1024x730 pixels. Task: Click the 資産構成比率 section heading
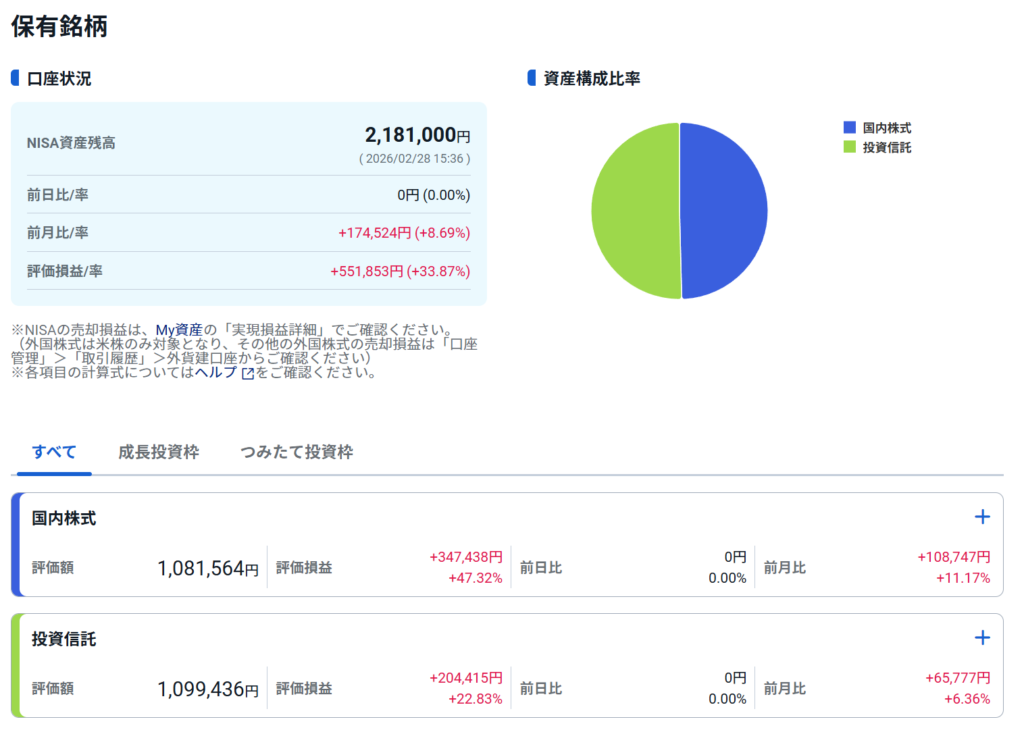(x=591, y=78)
